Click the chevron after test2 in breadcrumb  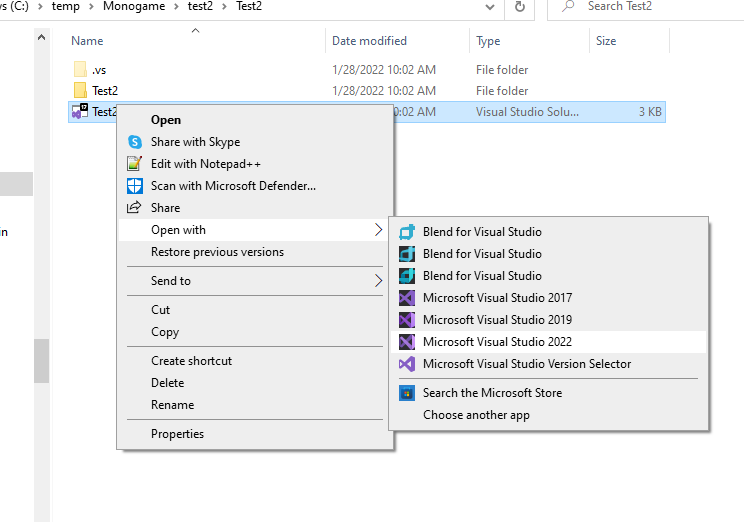click(x=224, y=7)
